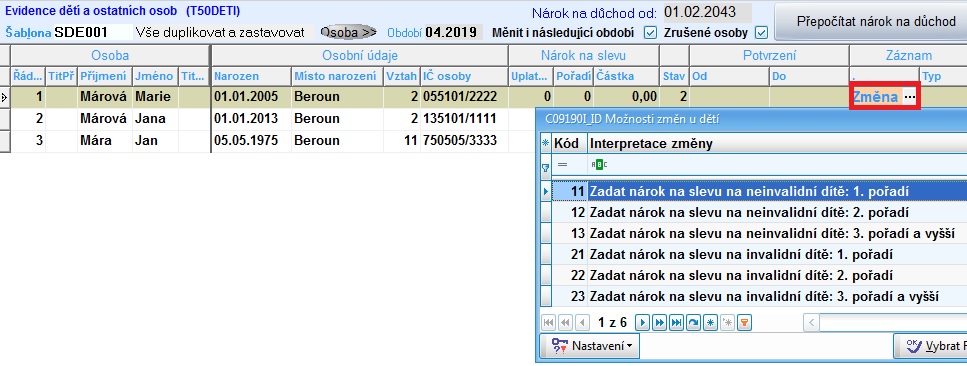The height and width of the screenshot is (366, 967).
Task: Go to the last record in the navigator
Action: (x=676, y=322)
